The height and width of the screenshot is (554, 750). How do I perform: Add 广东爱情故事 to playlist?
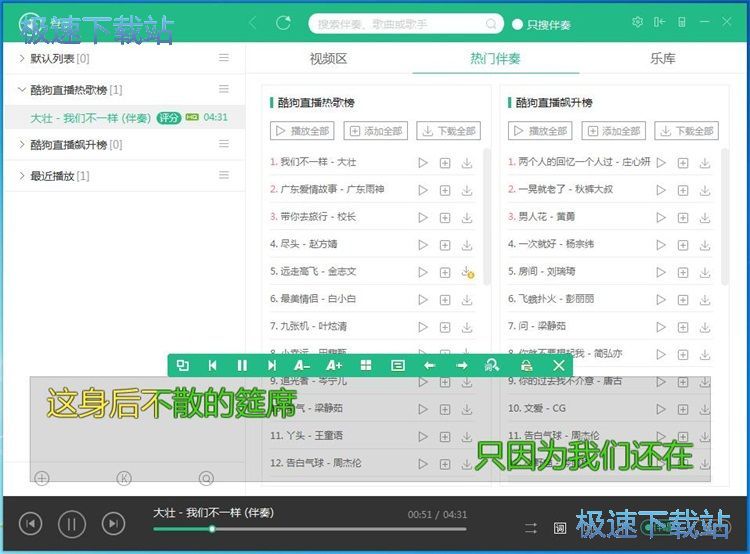445,189
